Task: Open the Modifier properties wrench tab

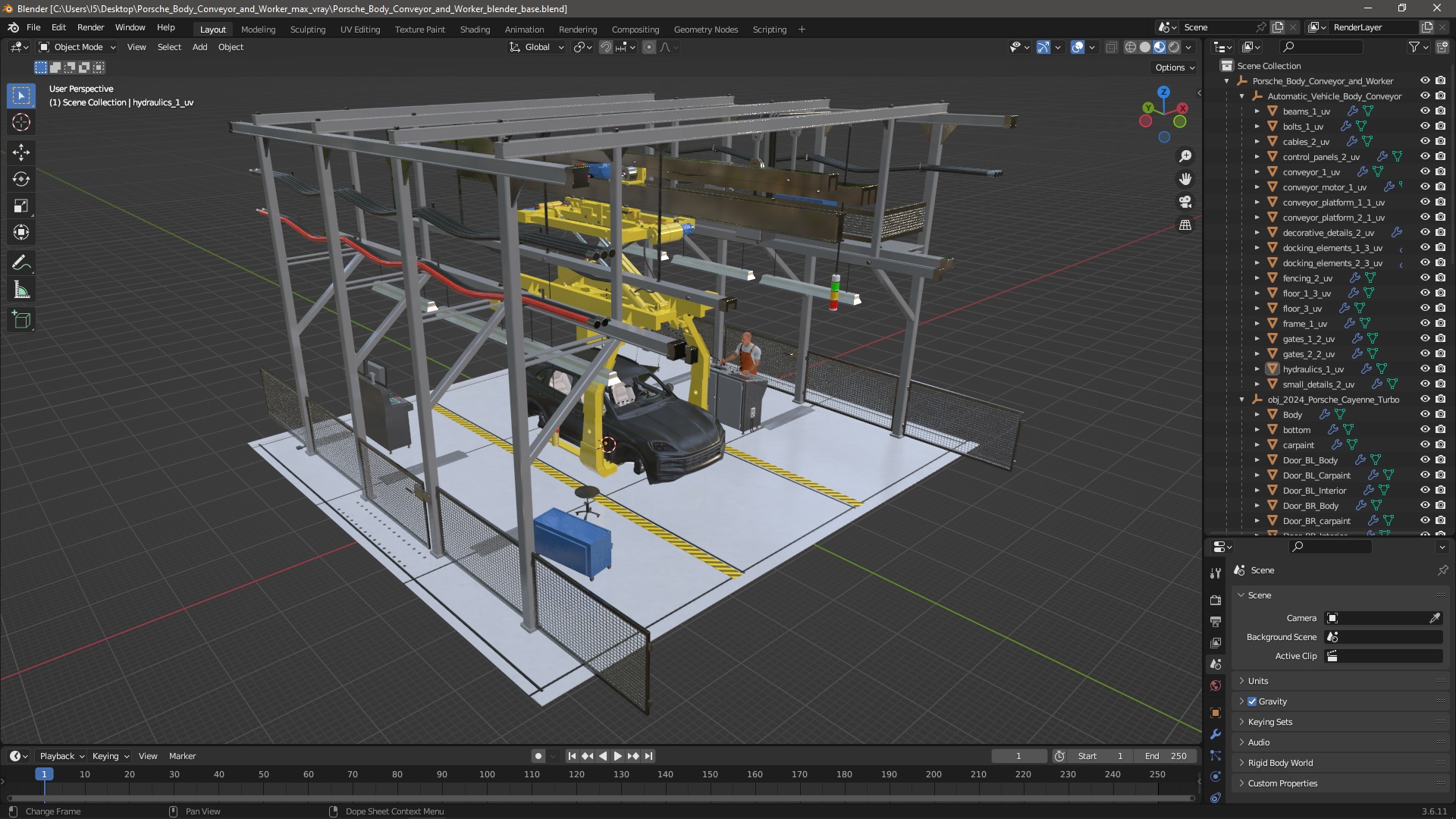Action: [x=1216, y=734]
